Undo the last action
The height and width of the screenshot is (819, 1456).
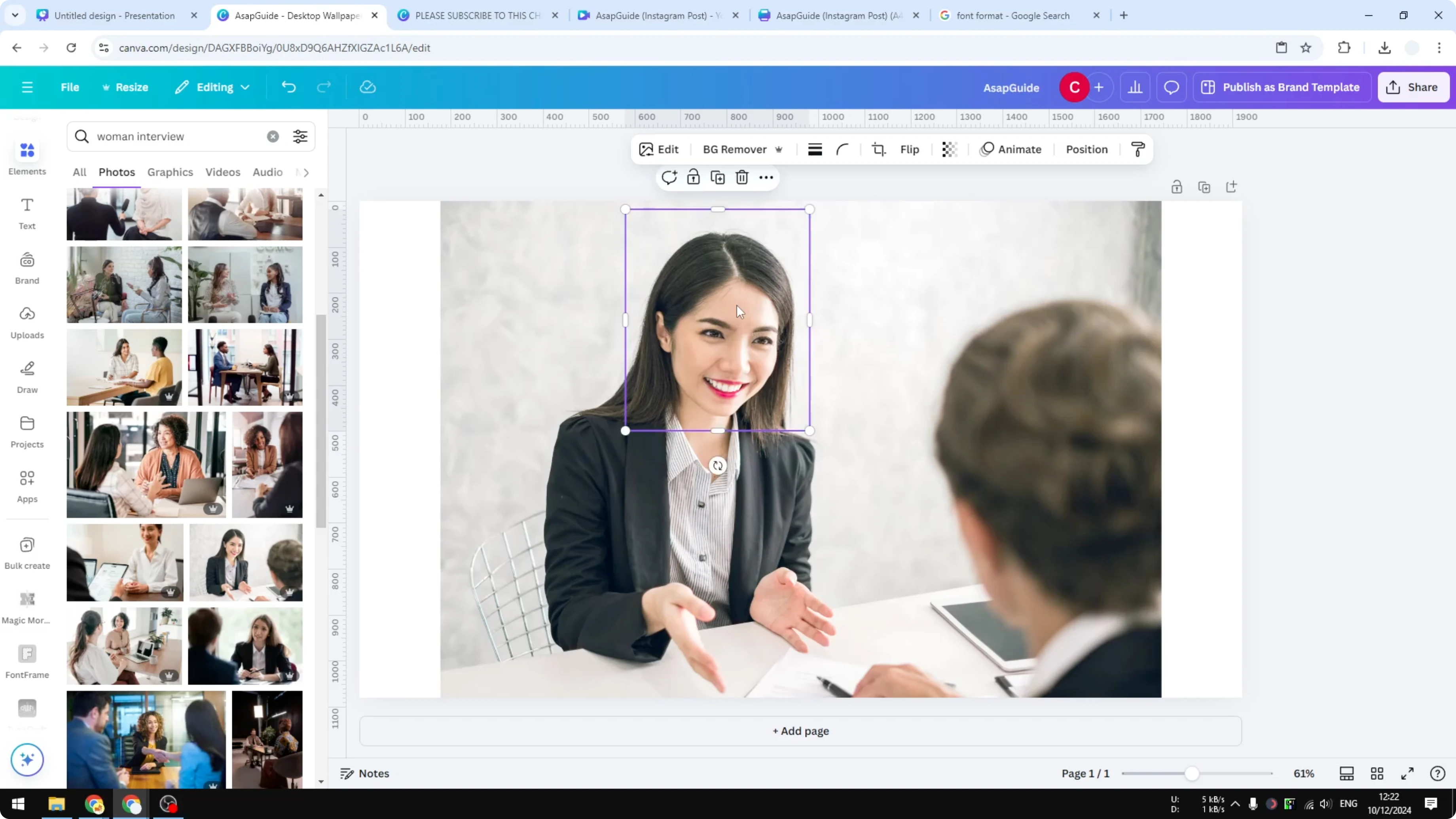click(x=288, y=87)
